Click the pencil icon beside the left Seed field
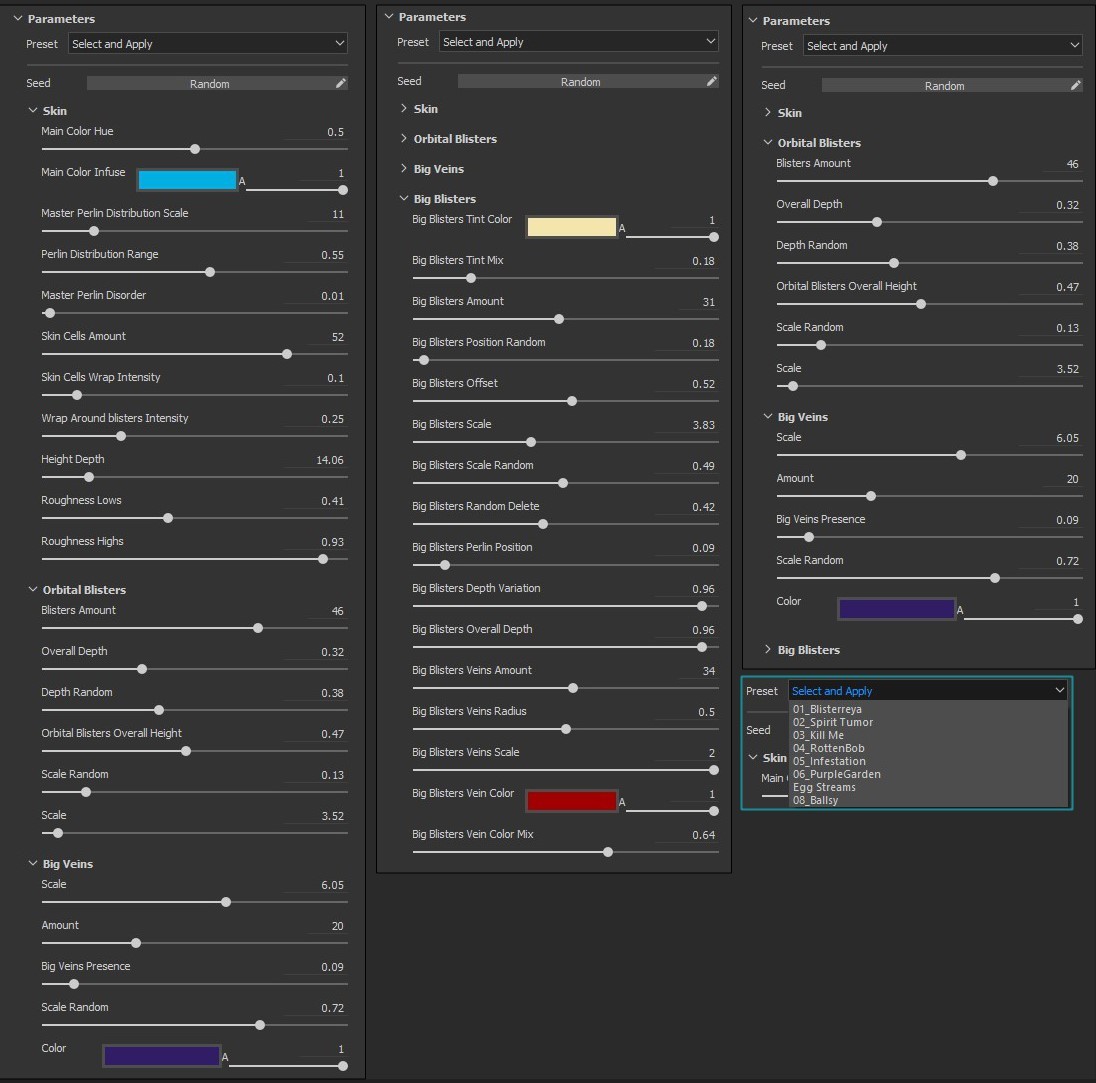This screenshot has width=1096, height=1083. (x=340, y=83)
